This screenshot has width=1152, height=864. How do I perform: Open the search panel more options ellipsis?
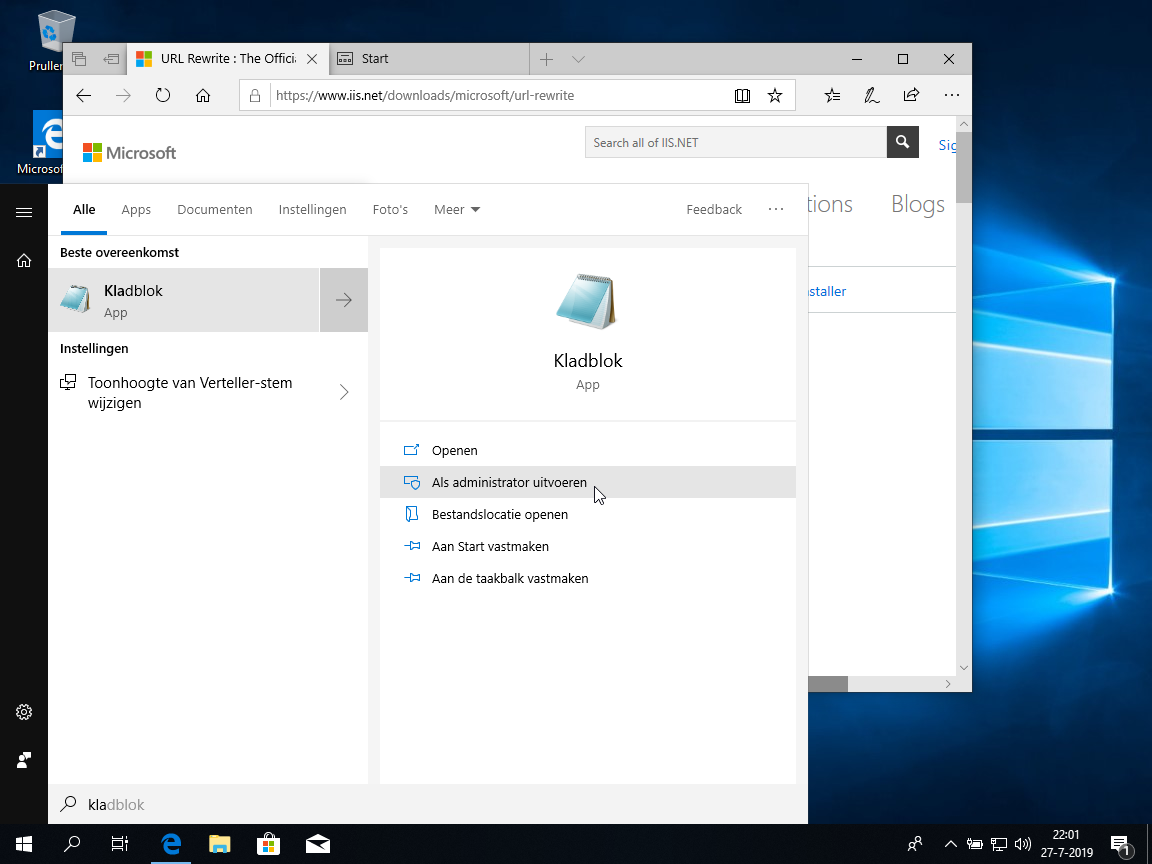coord(776,209)
